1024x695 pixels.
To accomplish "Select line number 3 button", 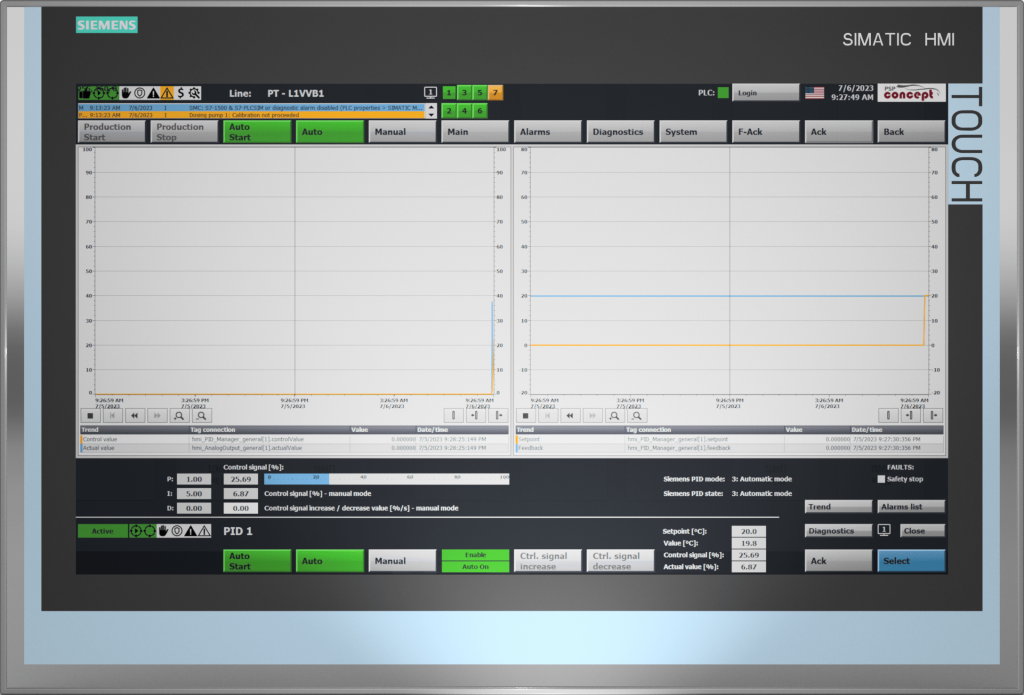I will click(x=464, y=93).
